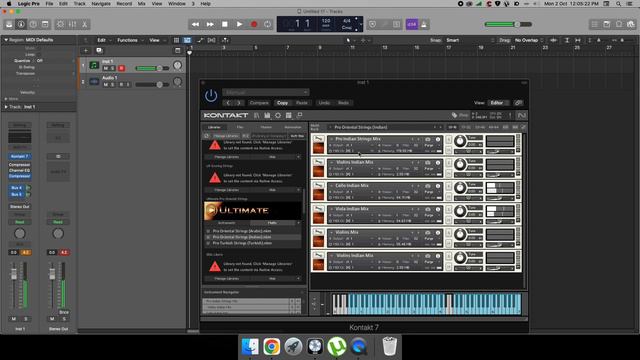Screen dimensions: 640x360
Task: Open the Edit menu in tracks area
Action: (x=104, y=40)
